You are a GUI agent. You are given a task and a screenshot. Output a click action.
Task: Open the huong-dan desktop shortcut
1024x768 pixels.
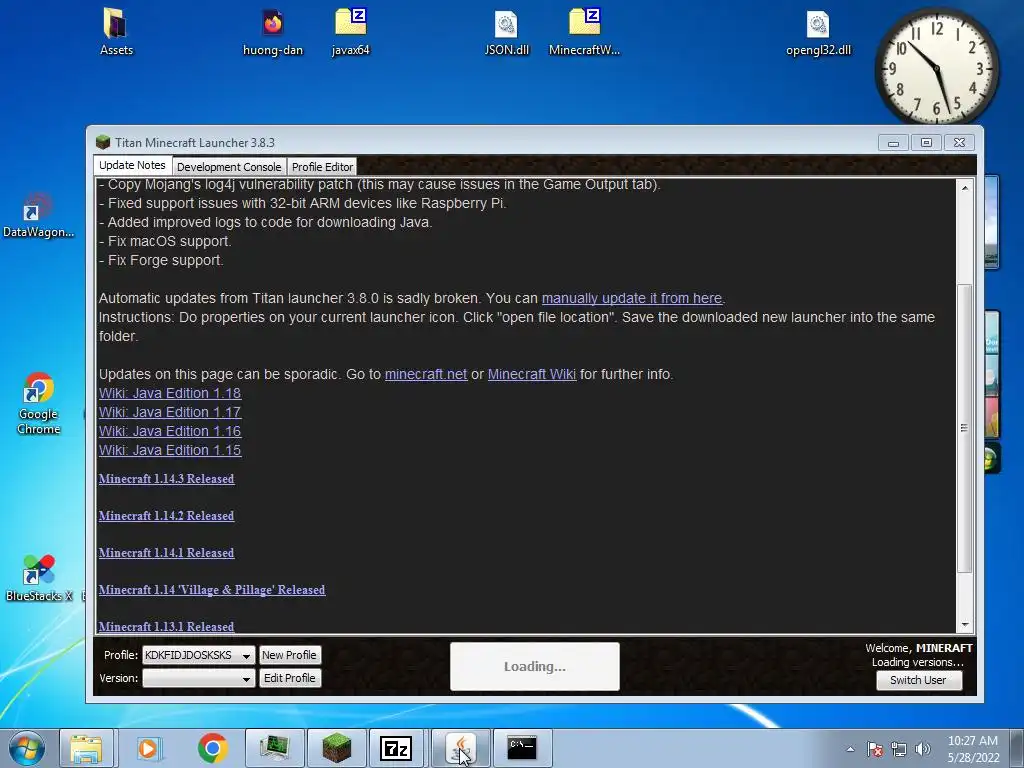click(272, 31)
